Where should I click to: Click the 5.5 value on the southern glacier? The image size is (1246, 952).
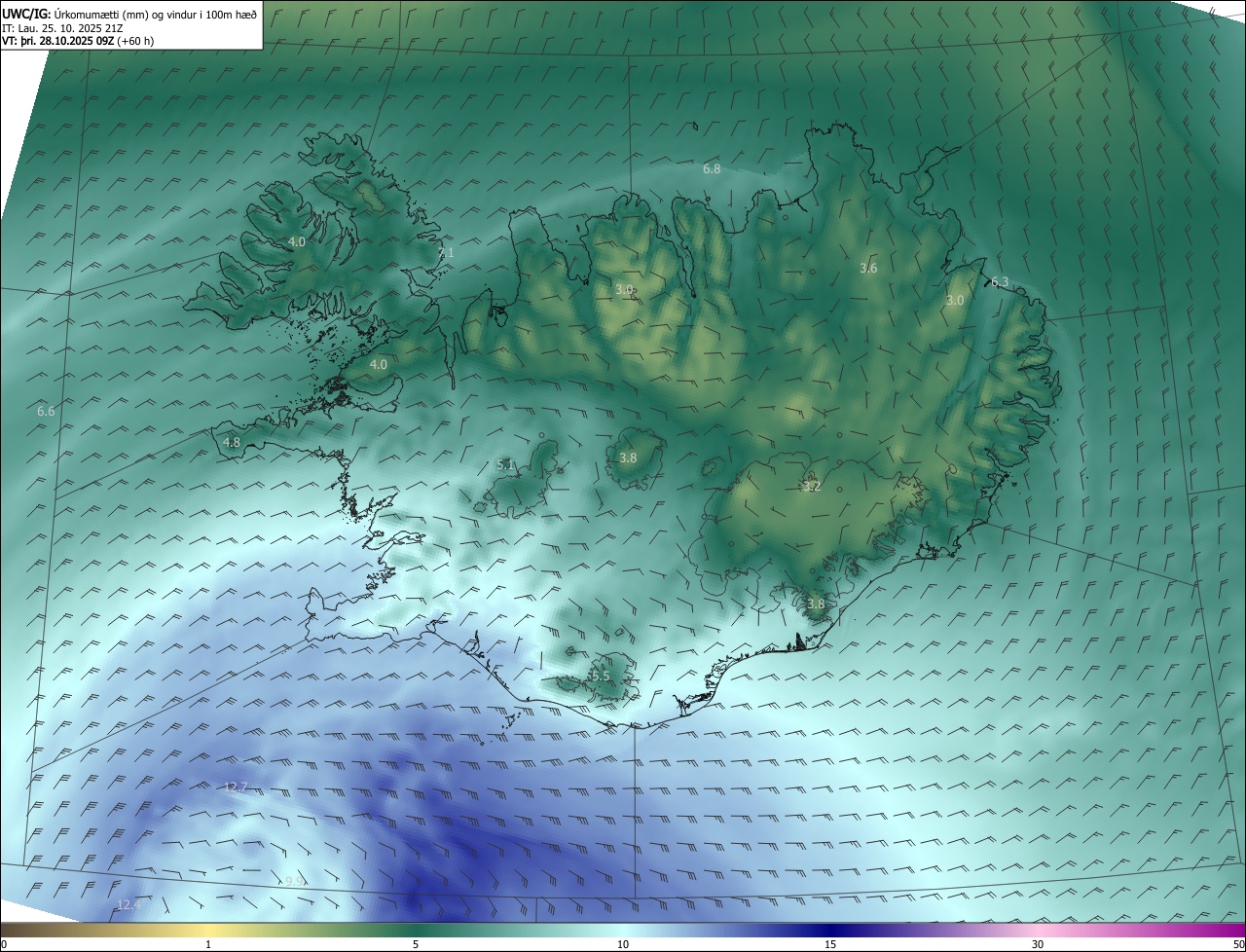[x=600, y=677]
